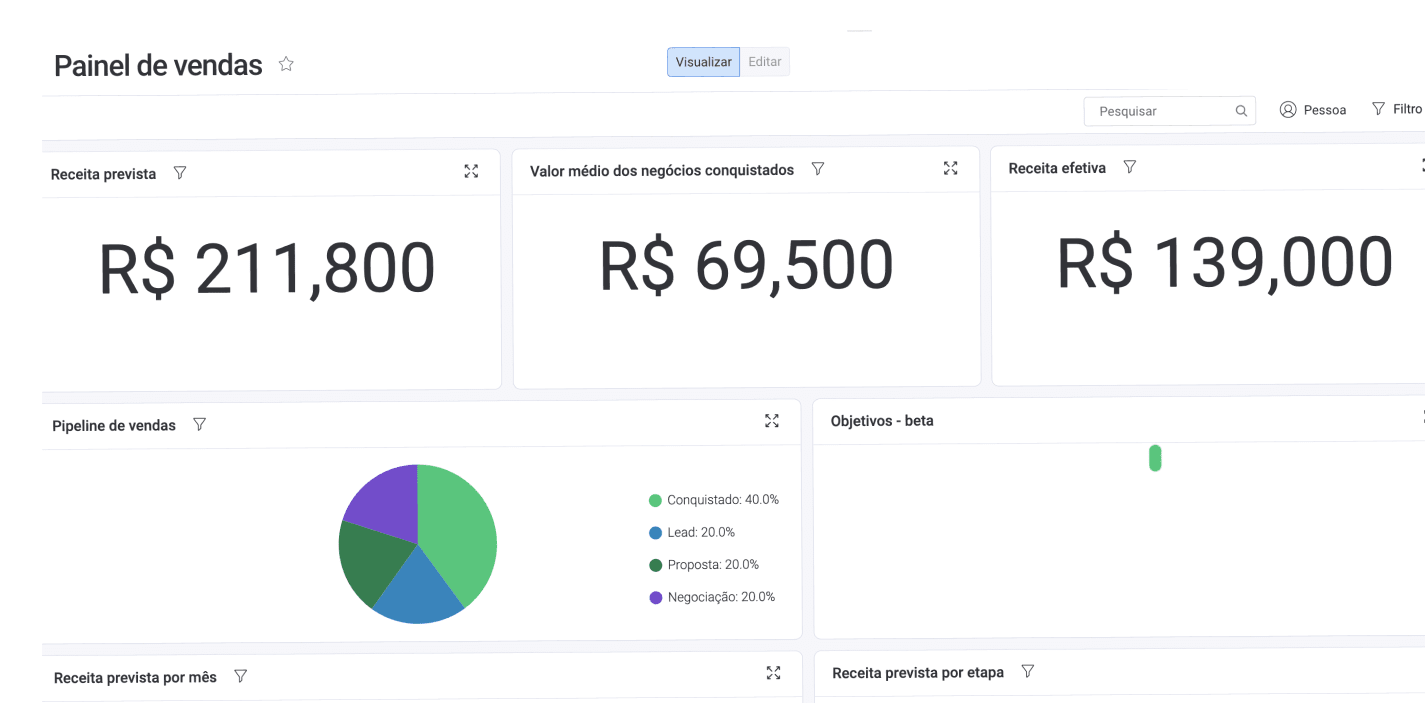Click filter icon on Receita prevista widget
Screen dimensions: 1425x703
180,173
